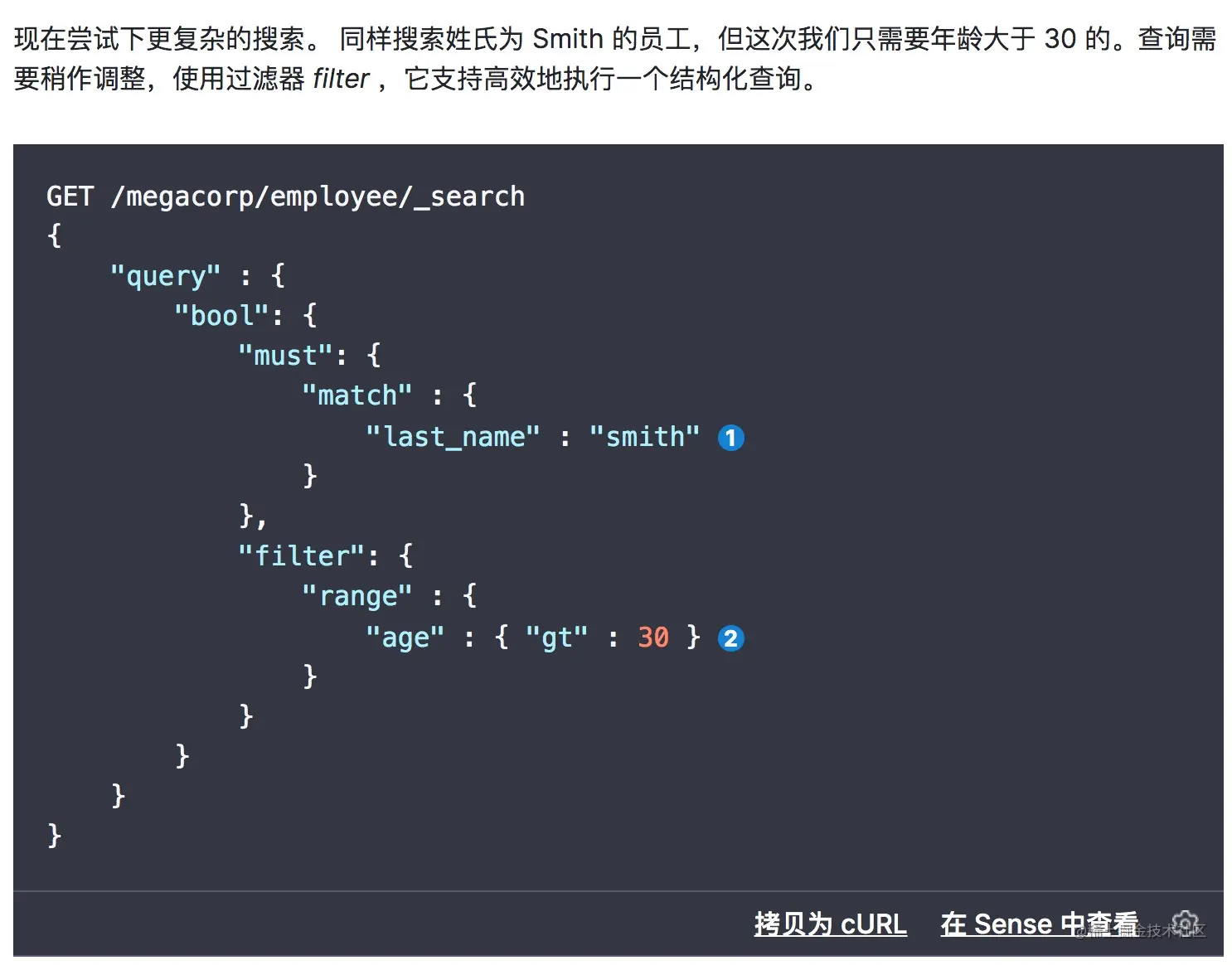Image resolution: width=1232 pixels, height=965 pixels.
Task: Open the 在 Sense 中查看 link
Action: click(1039, 924)
